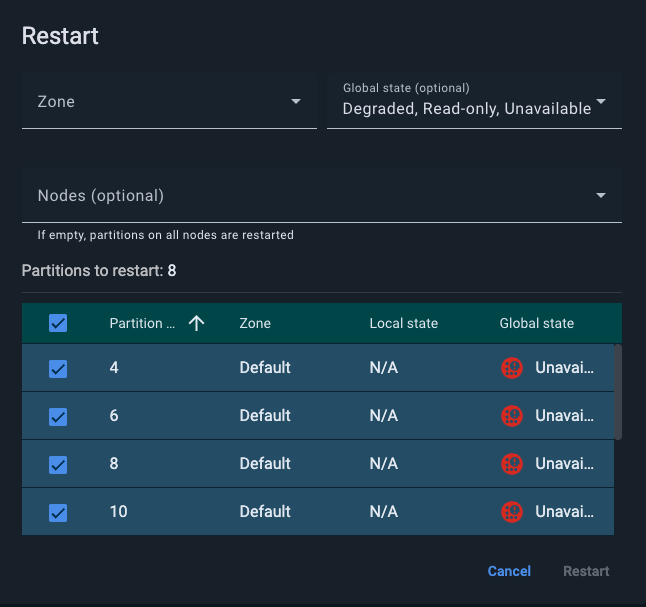Click the Zone dropdown arrow icon
The height and width of the screenshot is (607, 646).
296,101
